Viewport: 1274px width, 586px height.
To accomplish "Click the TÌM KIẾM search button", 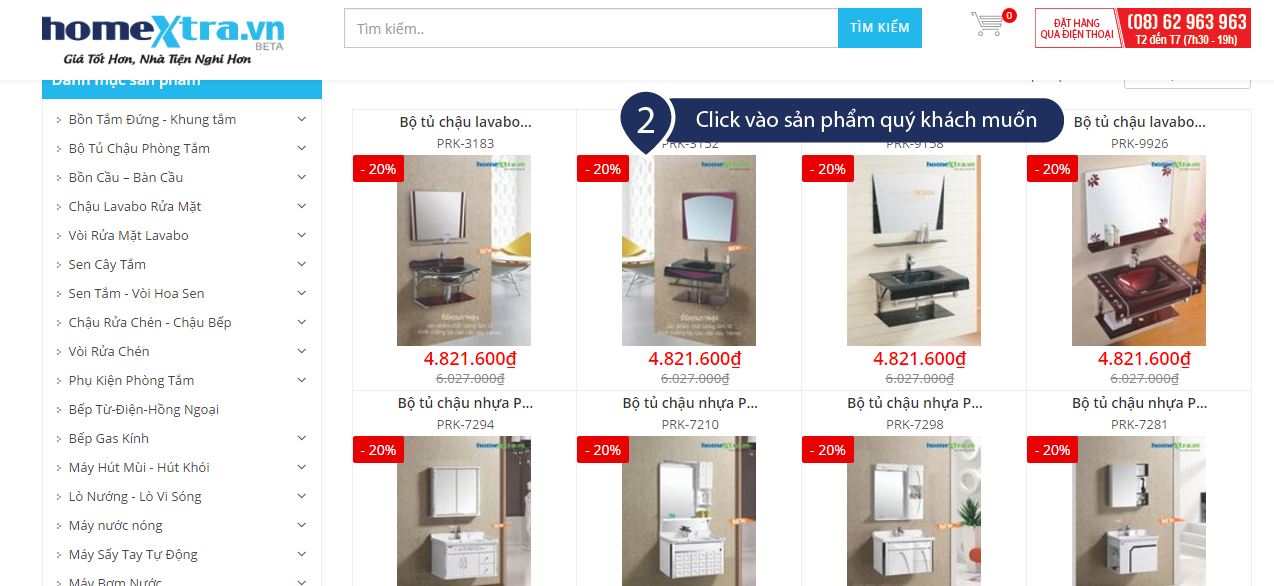I will (x=880, y=28).
